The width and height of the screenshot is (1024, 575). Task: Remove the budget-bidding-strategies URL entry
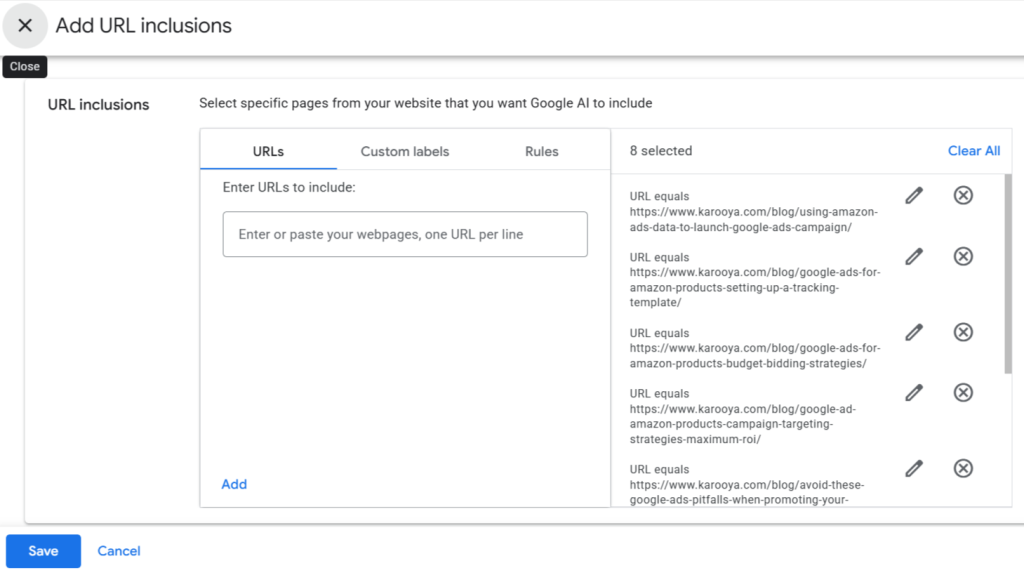tap(963, 332)
